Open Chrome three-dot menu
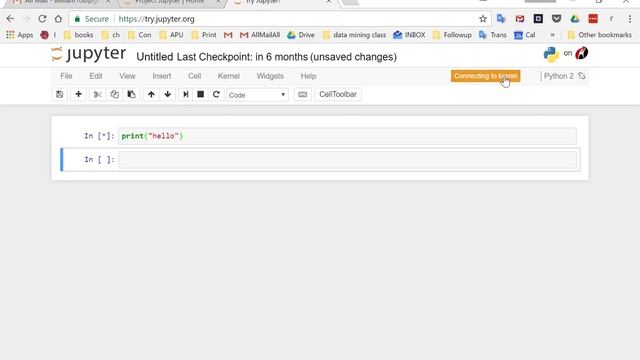Screen dimensions: 640x360 point(630,19)
